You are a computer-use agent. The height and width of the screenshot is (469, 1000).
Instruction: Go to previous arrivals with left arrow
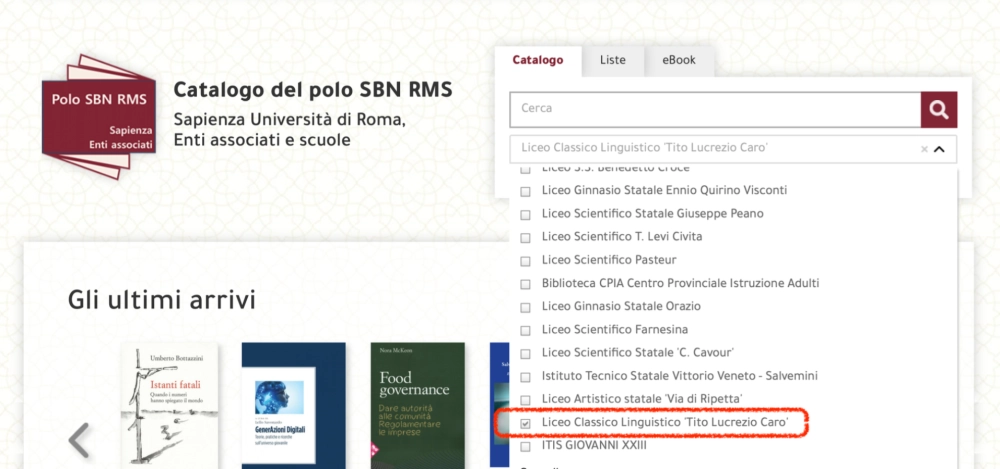[x=79, y=440]
